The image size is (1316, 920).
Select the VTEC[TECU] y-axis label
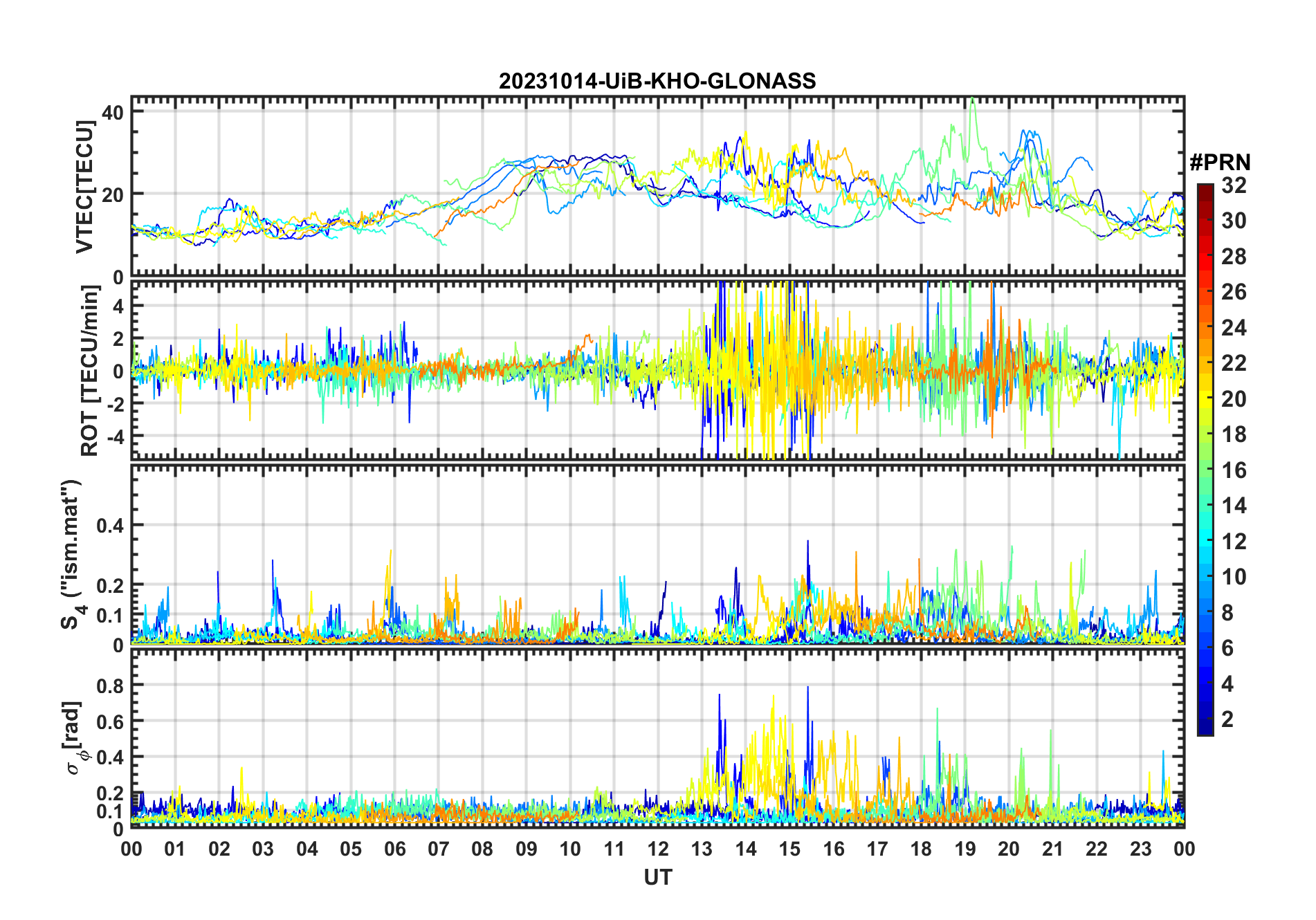point(84,187)
